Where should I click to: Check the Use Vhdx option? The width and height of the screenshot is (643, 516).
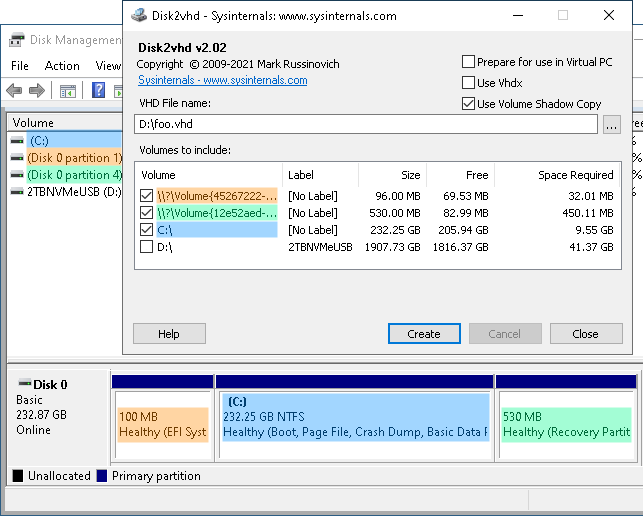468,83
